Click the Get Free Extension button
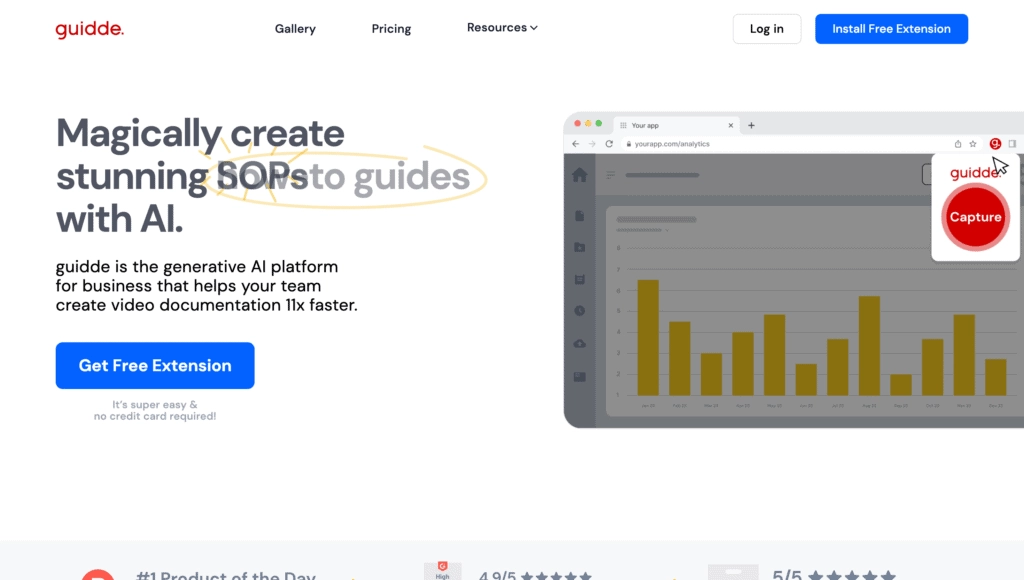The width and height of the screenshot is (1024, 580). pyautogui.click(x=154, y=365)
